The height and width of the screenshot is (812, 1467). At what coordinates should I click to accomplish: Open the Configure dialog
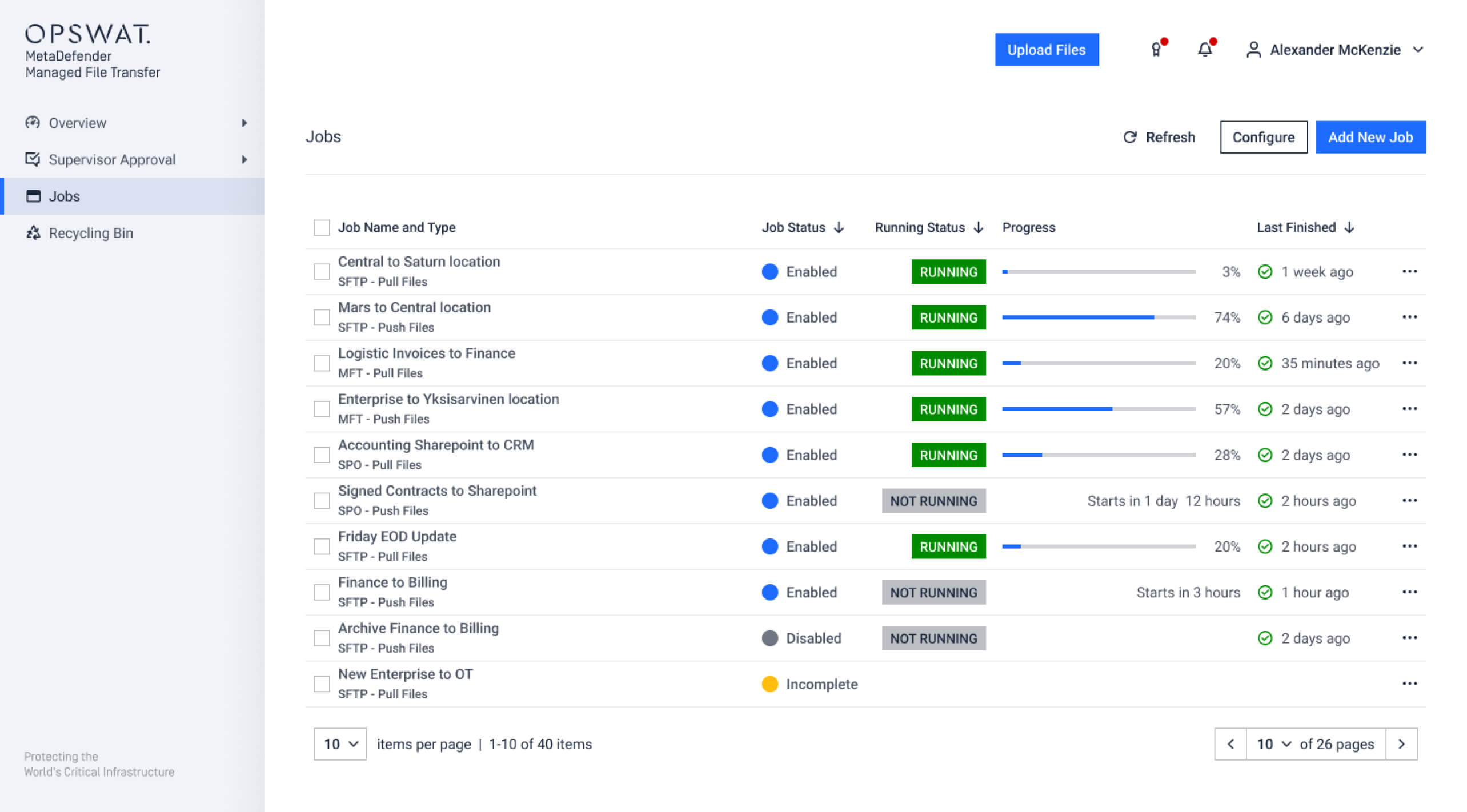pos(1264,137)
